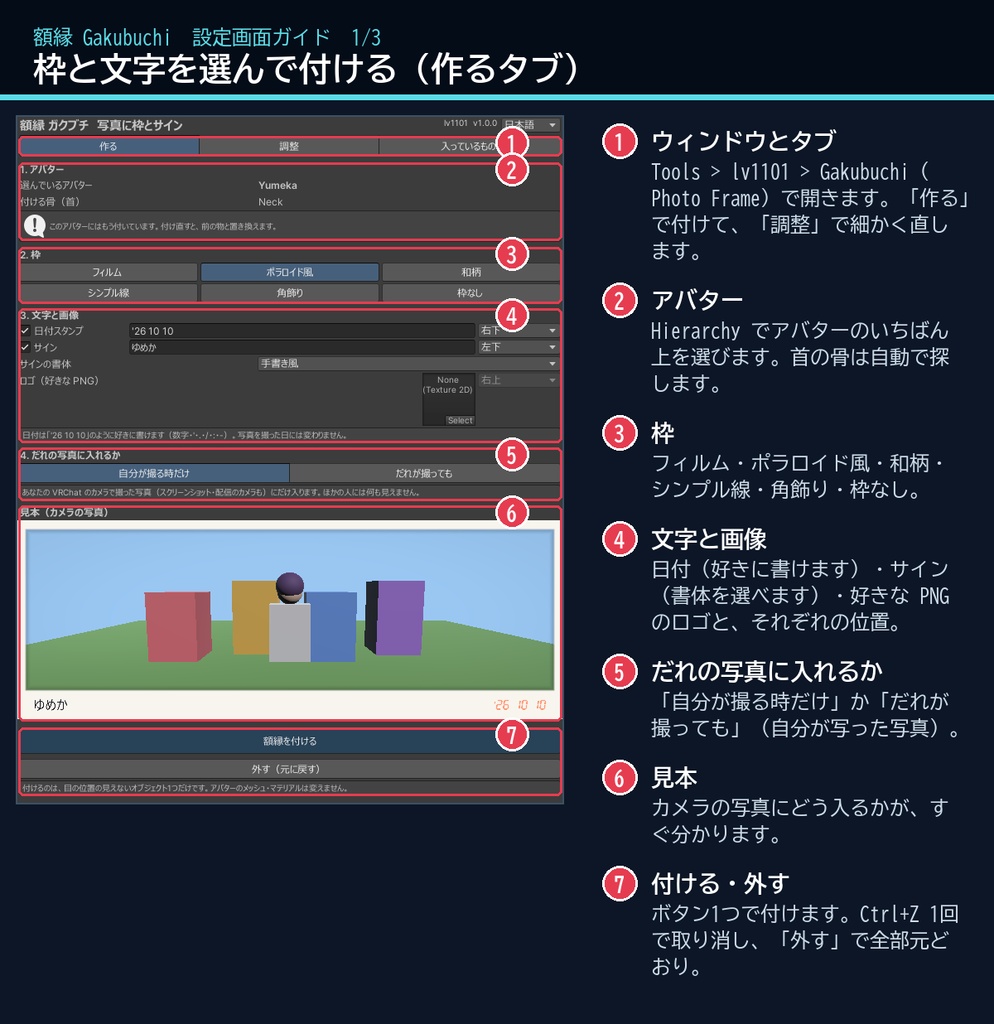Image resolution: width=994 pixels, height=1024 pixels.
Task: Open the 調整 tab
Action: coord(289,146)
